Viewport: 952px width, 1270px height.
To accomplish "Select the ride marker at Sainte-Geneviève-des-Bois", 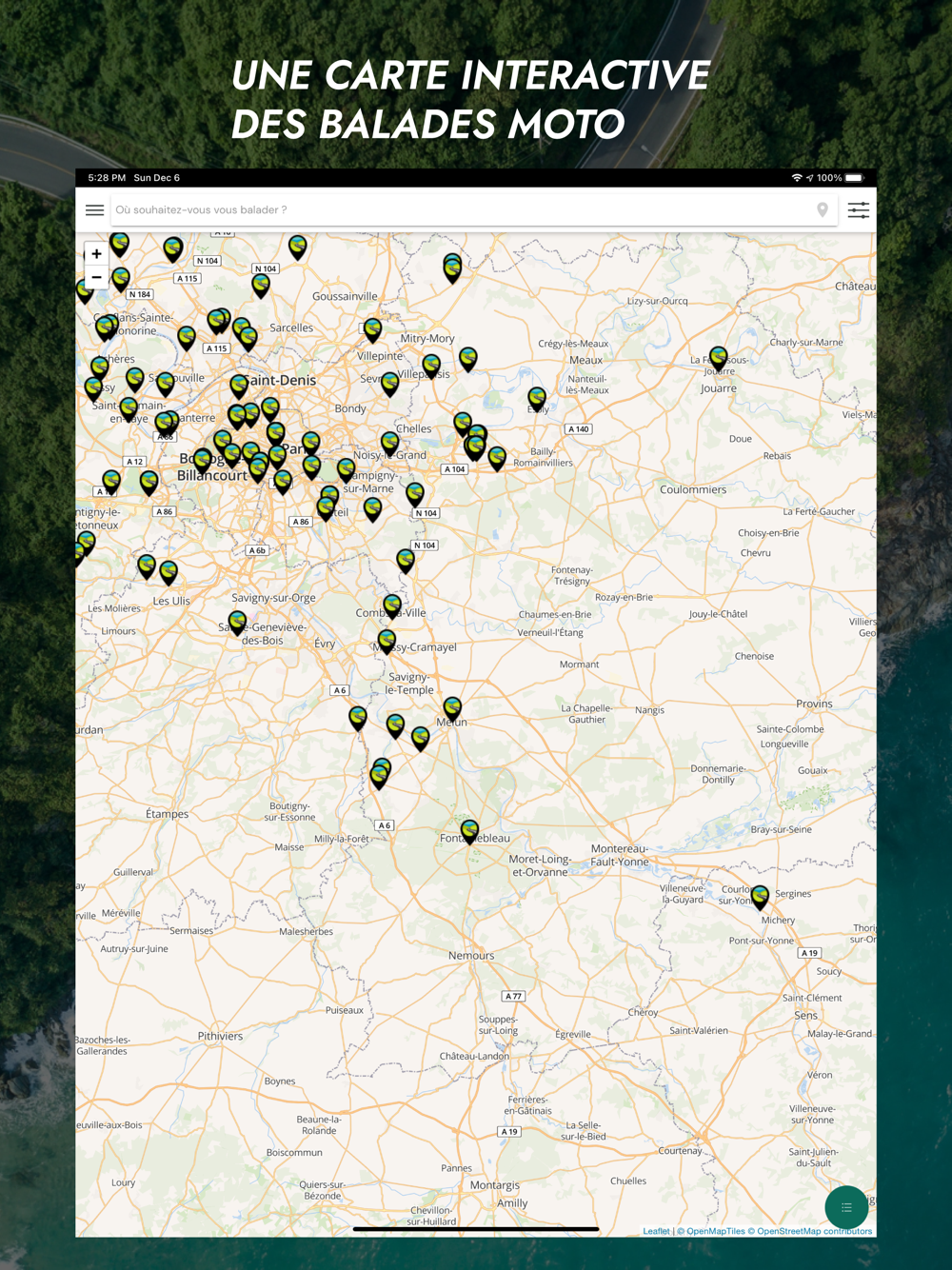I will click(x=237, y=623).
